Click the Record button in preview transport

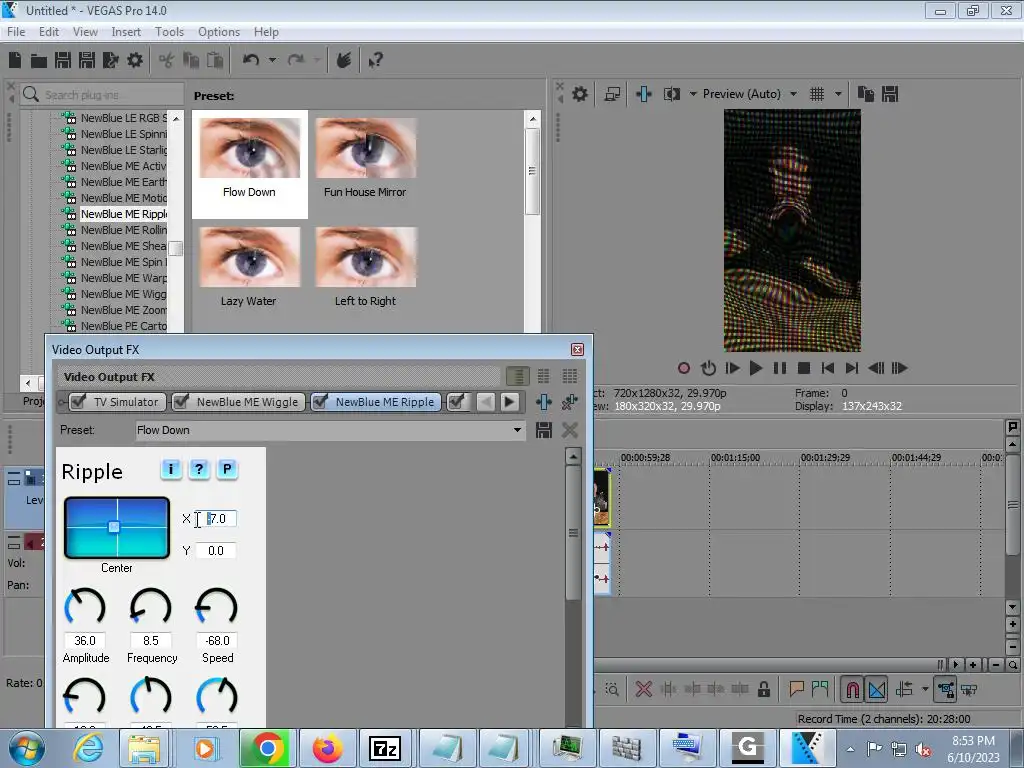click(x=684, y=368)
